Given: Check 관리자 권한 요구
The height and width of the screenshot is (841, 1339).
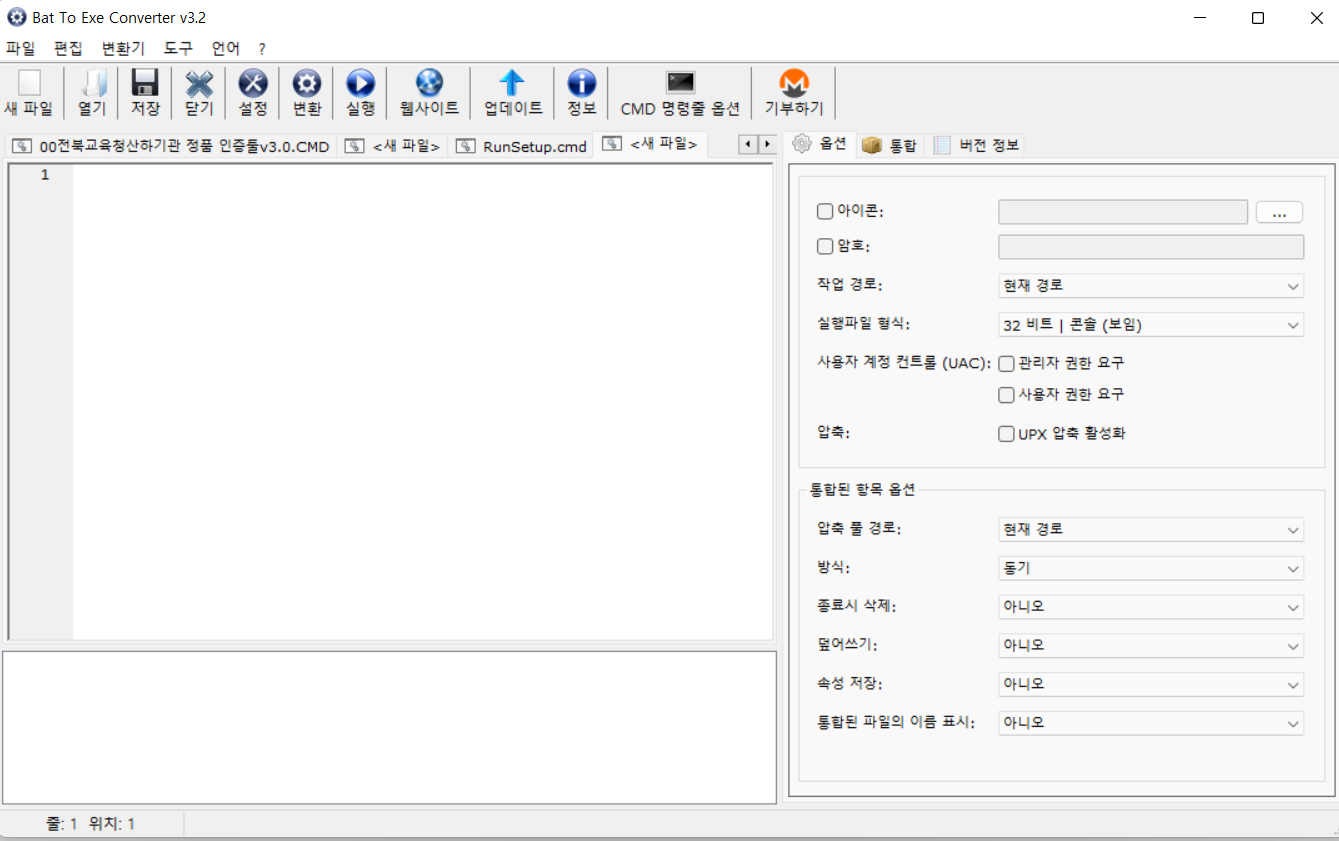Looking at the screenshot, I should pos(1006,363).
